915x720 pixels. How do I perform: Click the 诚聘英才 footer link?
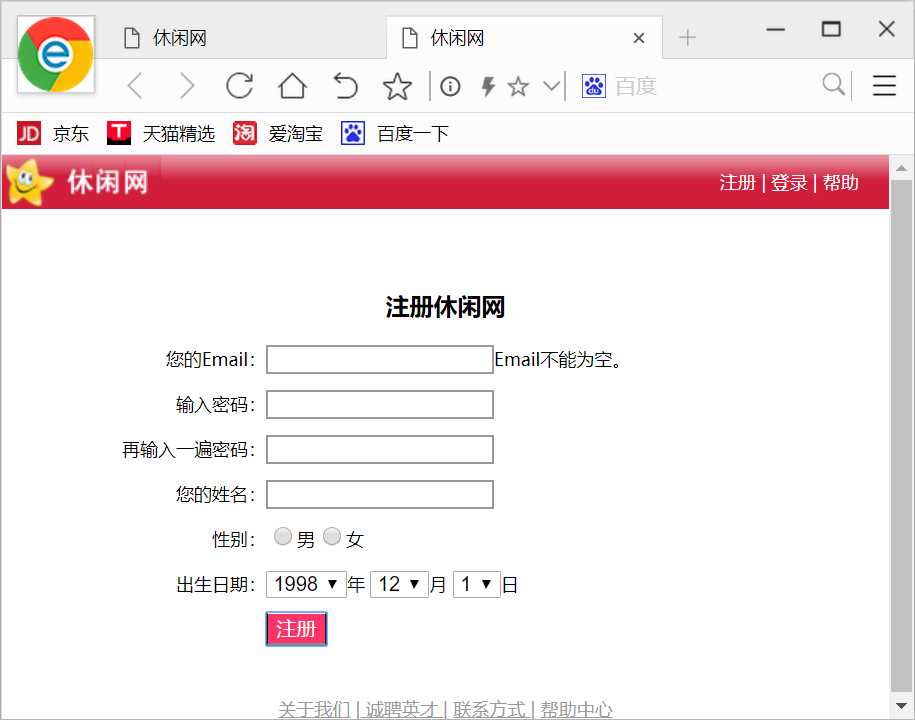click(401, 709)
